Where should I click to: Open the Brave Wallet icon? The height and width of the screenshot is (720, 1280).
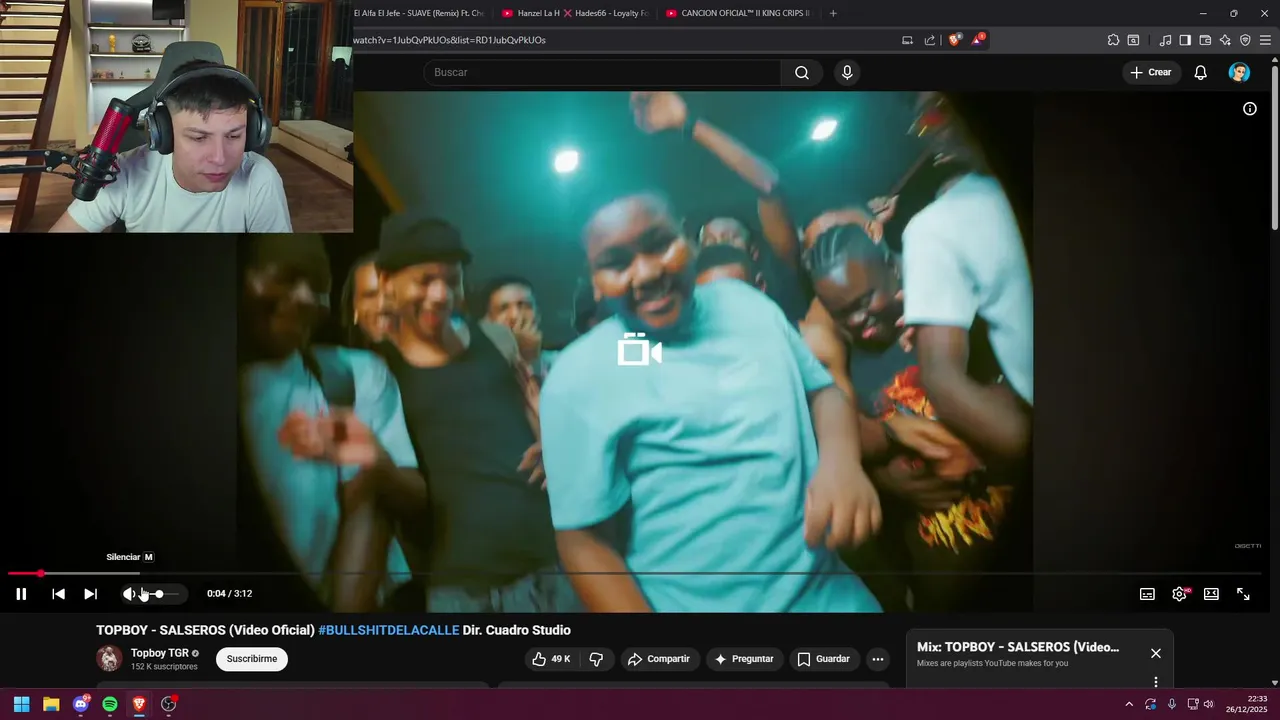point(1205,40)
